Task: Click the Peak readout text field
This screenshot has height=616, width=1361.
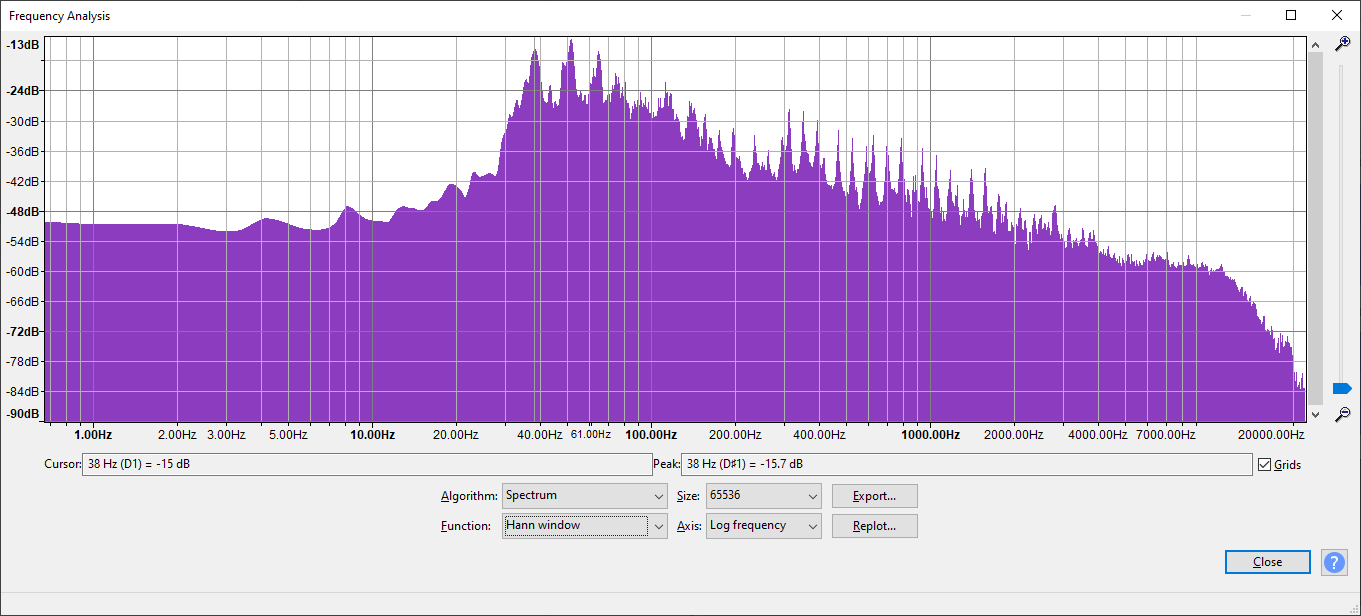Action: click(965, 465)
